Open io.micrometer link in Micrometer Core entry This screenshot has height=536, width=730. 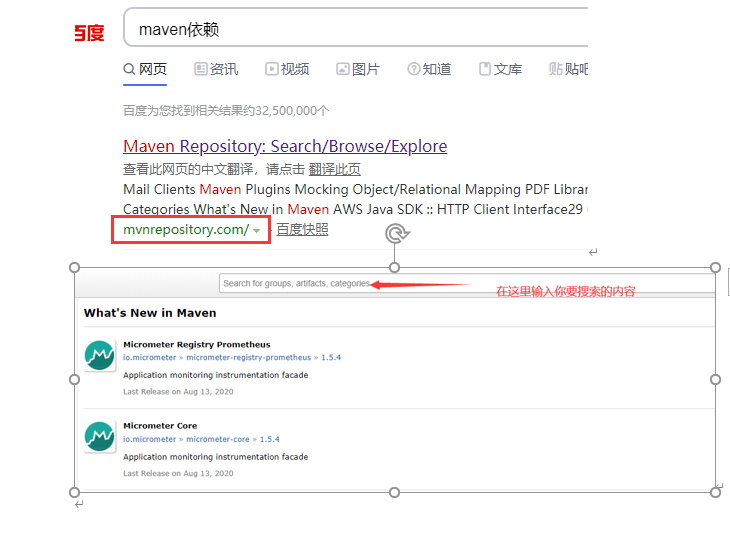point(149,439)
